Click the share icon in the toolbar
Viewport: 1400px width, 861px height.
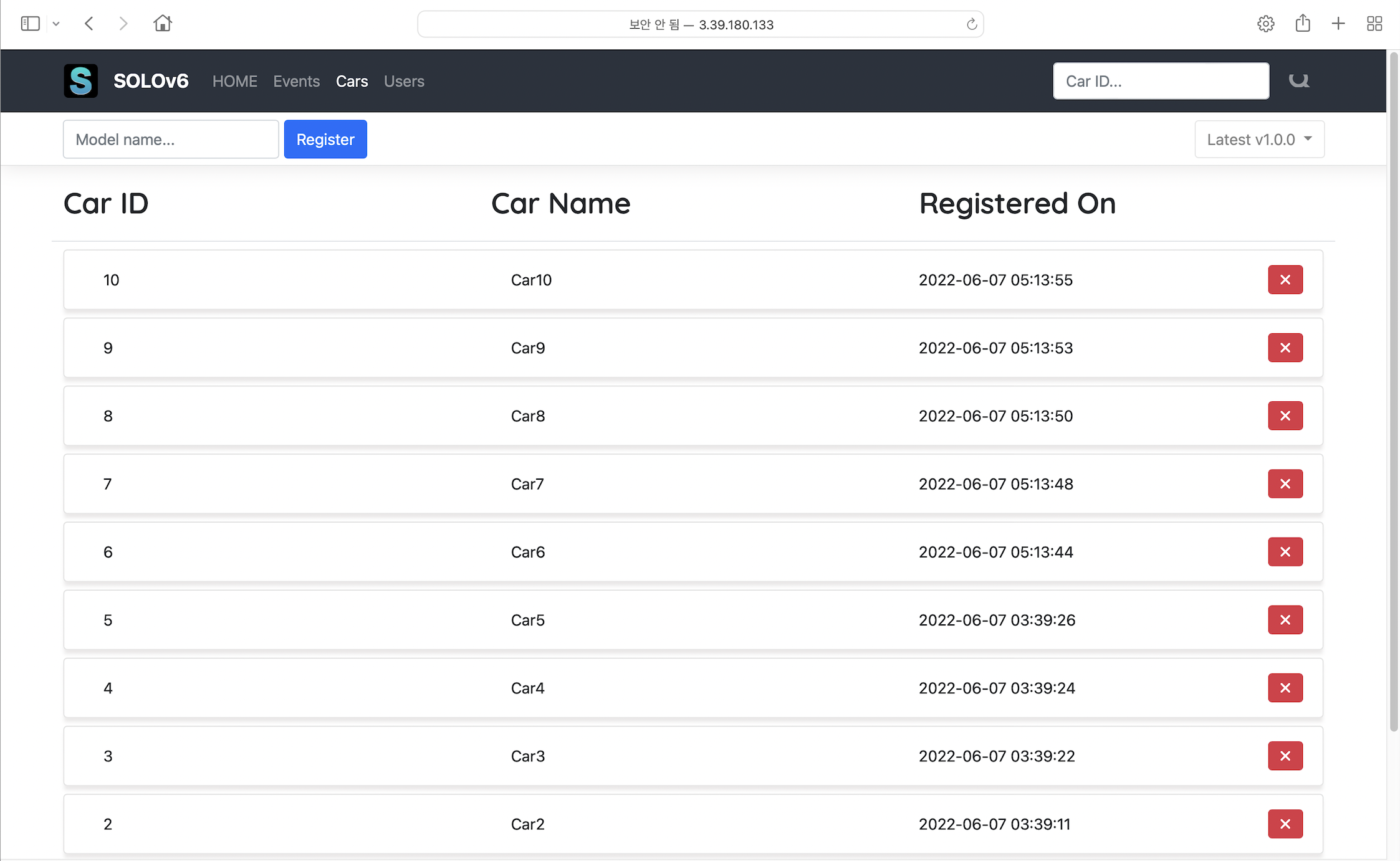1303,23
